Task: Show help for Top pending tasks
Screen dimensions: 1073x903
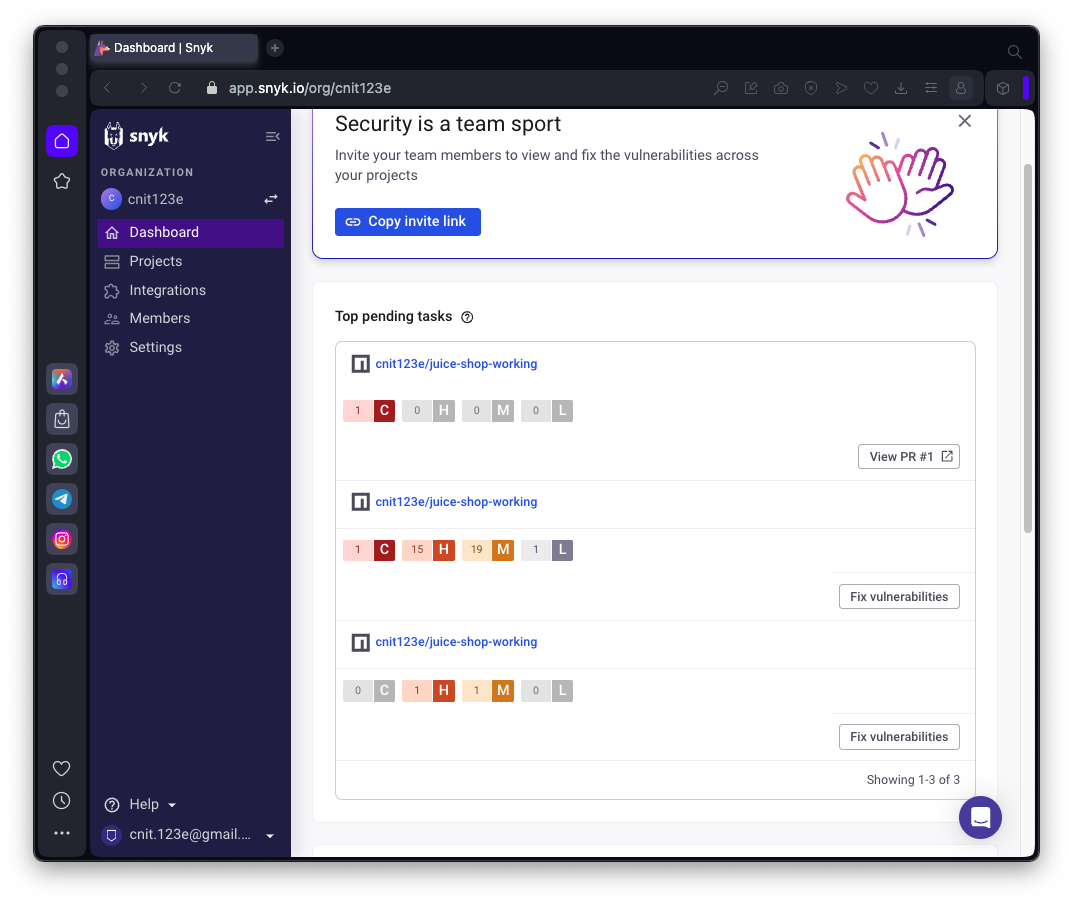Action: pyautogui.click(x=467, y=317)
